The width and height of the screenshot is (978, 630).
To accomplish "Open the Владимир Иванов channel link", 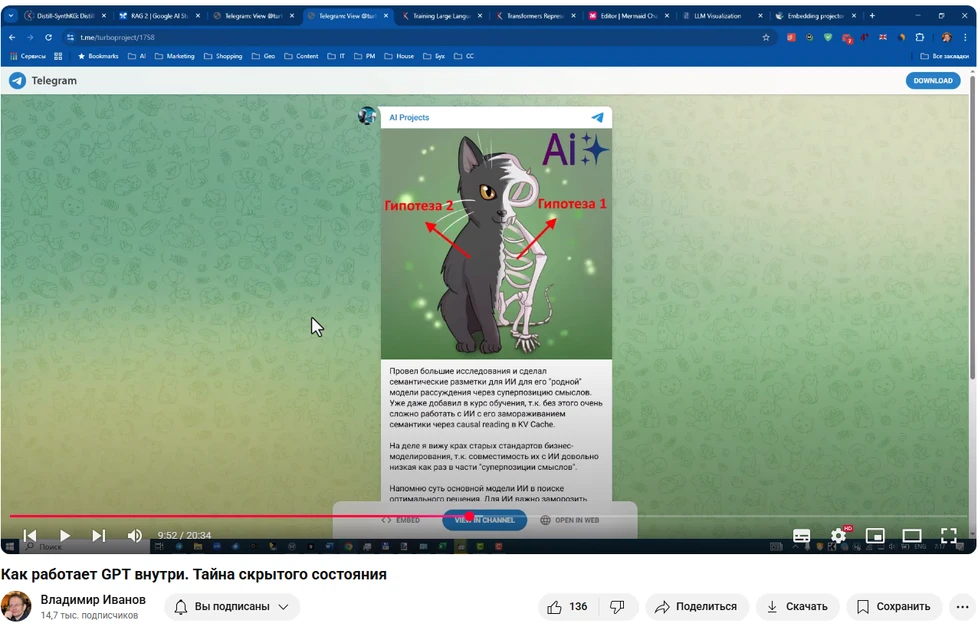I will [x=93, y=600].
